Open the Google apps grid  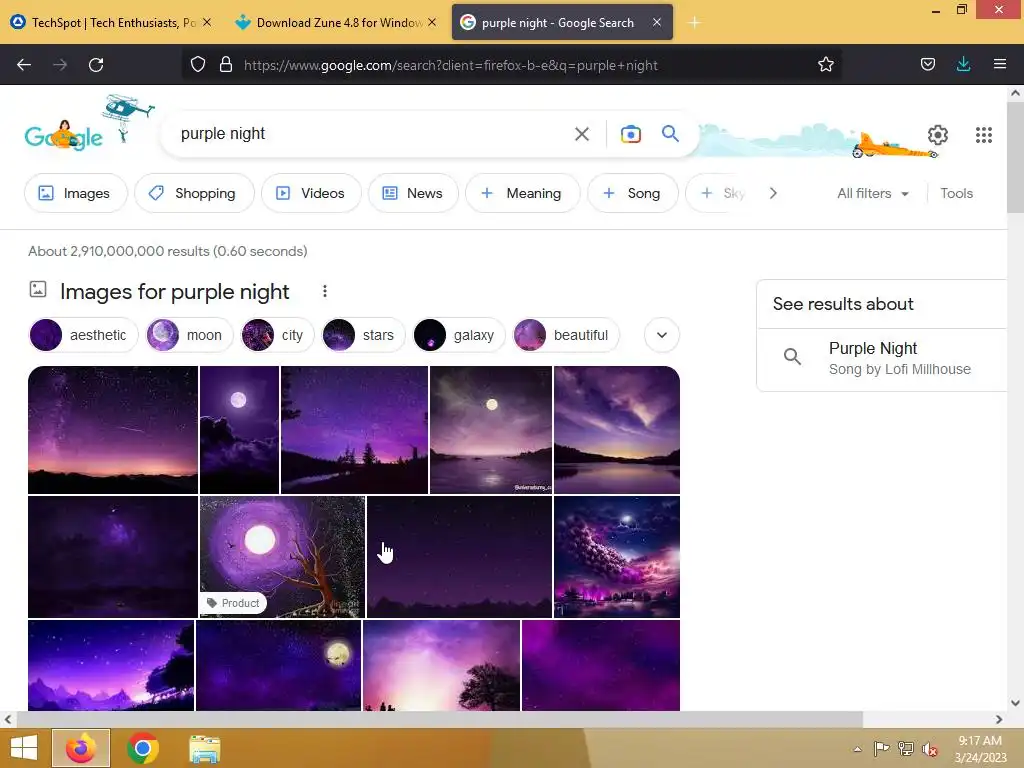click(984, 135)
